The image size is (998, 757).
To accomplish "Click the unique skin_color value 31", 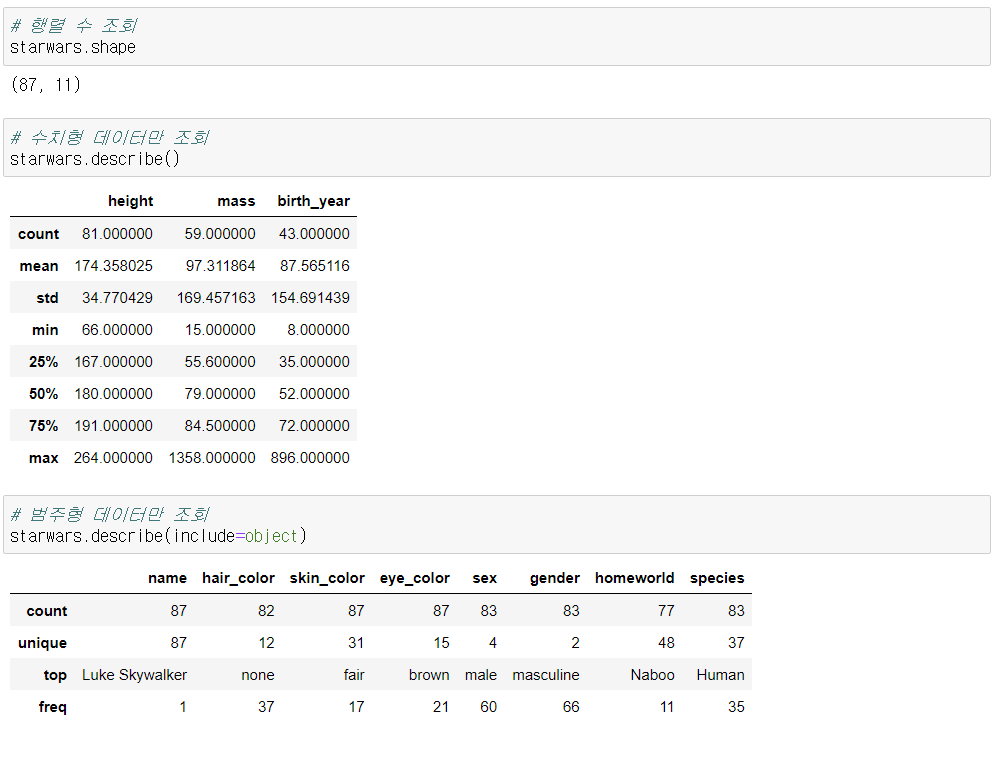I will [356, 643].
